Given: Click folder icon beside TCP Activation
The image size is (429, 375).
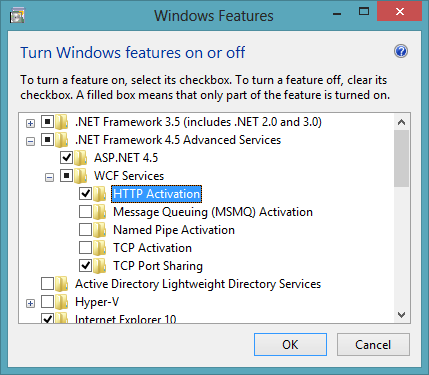Looking at the screenshot, I should [99, 248].
